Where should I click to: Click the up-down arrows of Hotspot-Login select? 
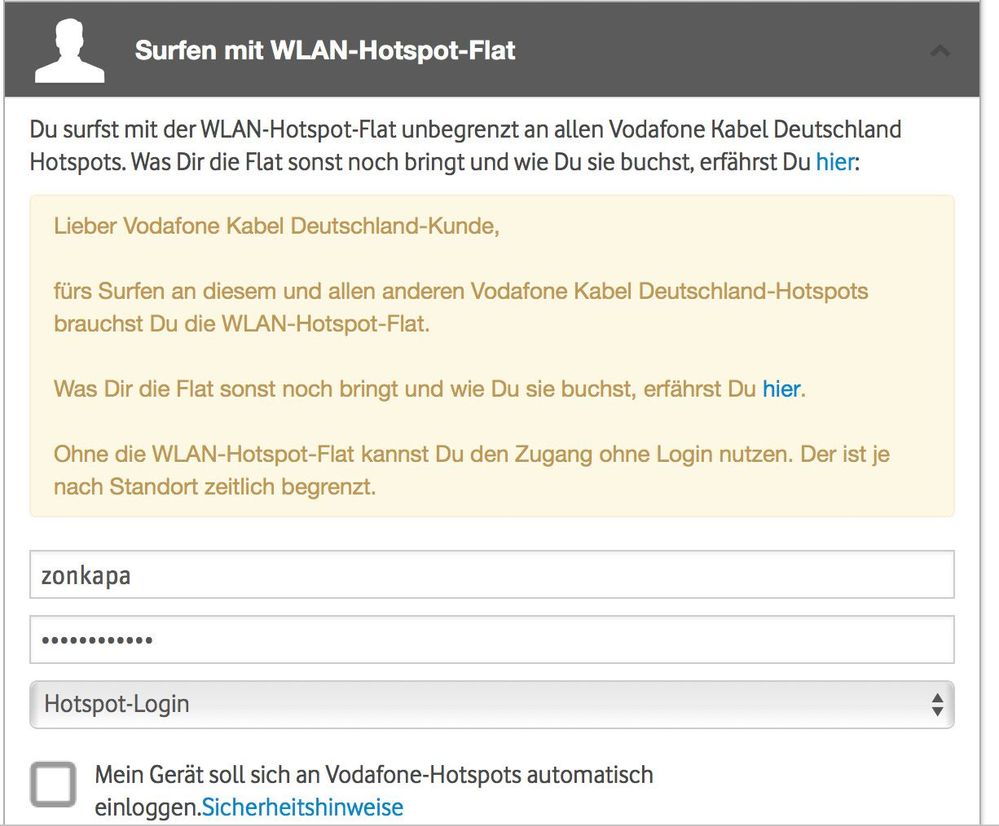tap(937, 704)
